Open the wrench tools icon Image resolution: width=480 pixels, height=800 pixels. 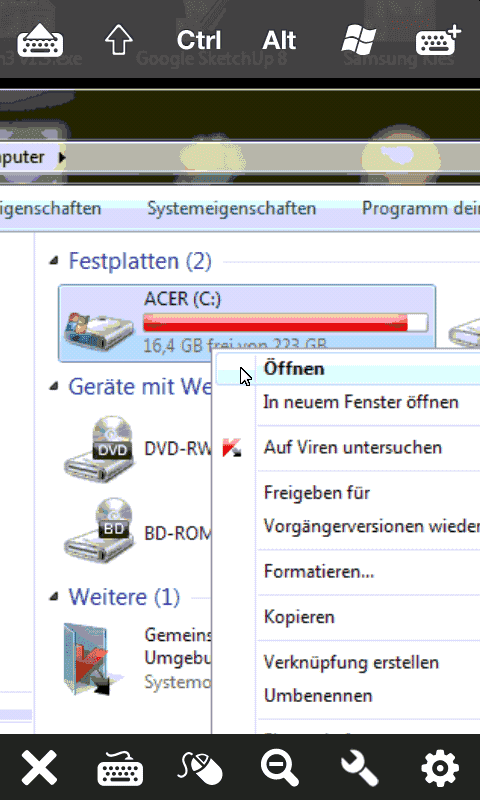[360, 768]
